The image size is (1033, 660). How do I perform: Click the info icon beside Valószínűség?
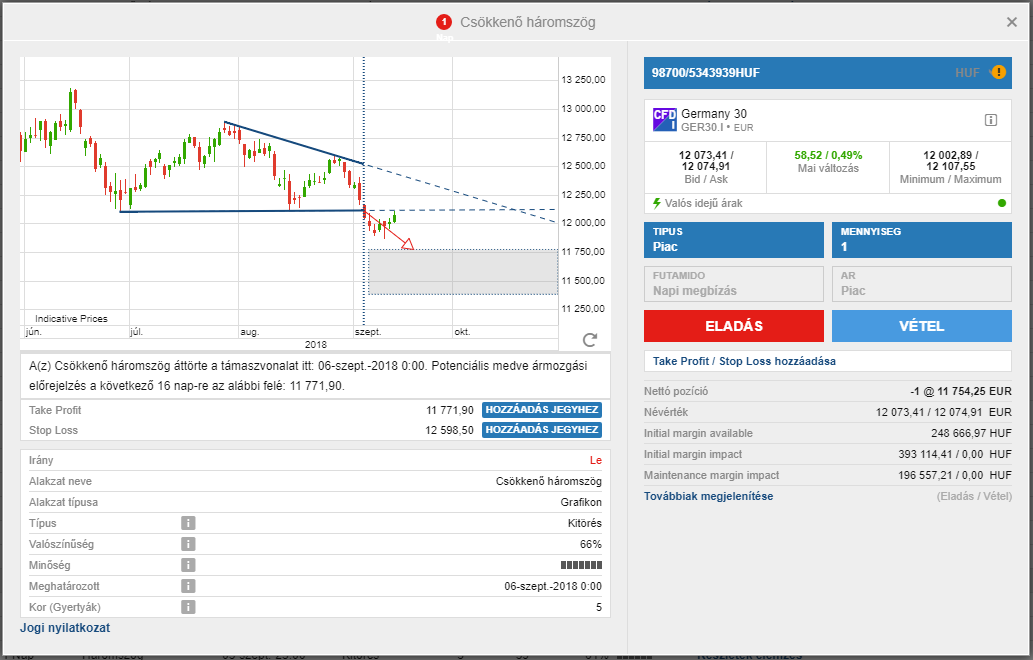click(187, 544)
